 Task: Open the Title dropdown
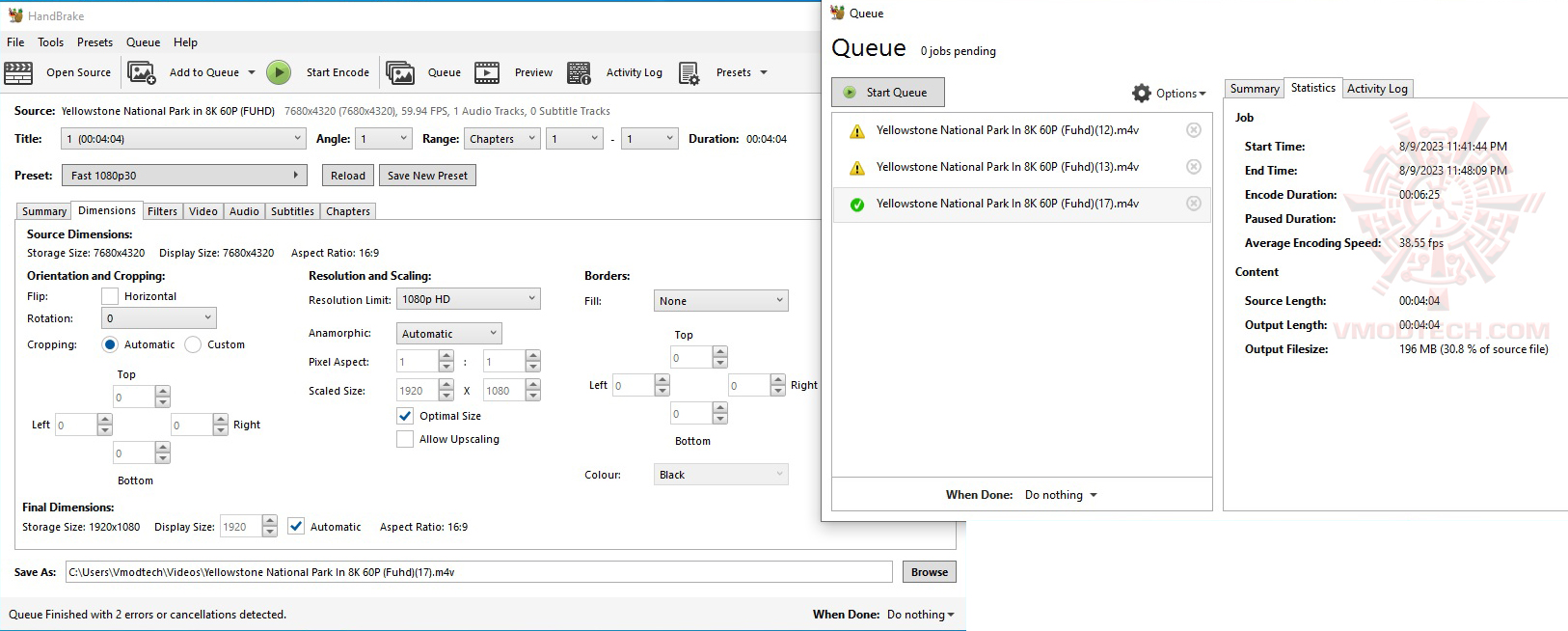pos(183,139)
